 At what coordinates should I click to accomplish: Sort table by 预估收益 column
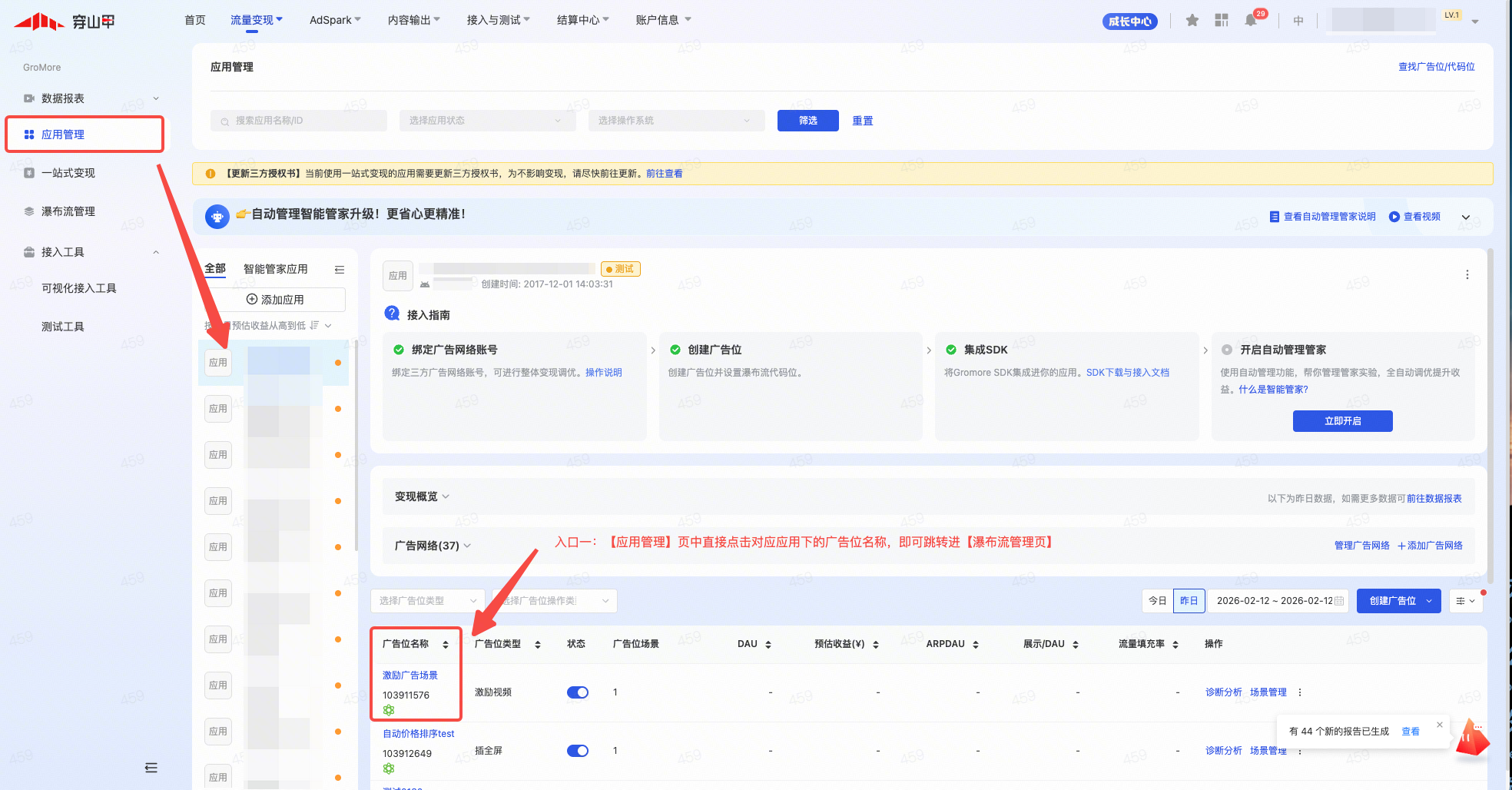(875, 645)
